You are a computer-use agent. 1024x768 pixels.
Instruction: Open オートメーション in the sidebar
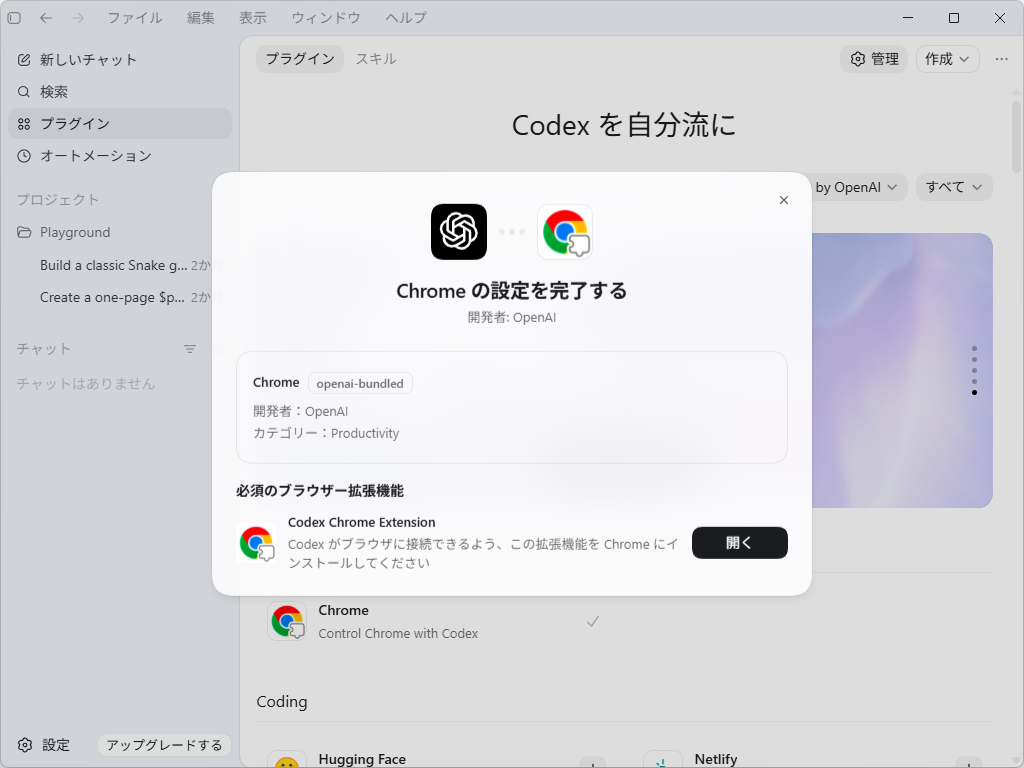(120, 155)
